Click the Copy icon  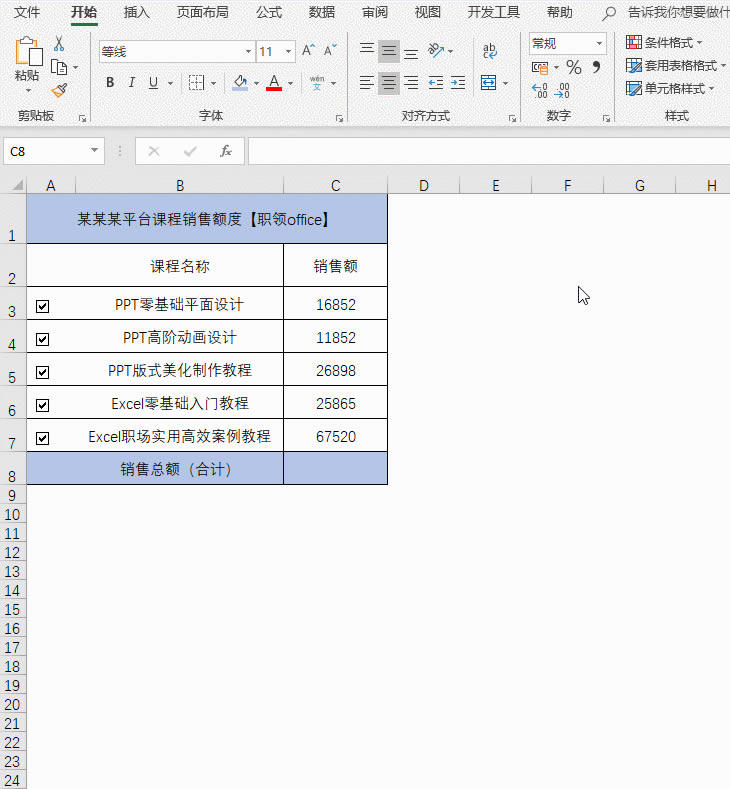pos(59,67)
